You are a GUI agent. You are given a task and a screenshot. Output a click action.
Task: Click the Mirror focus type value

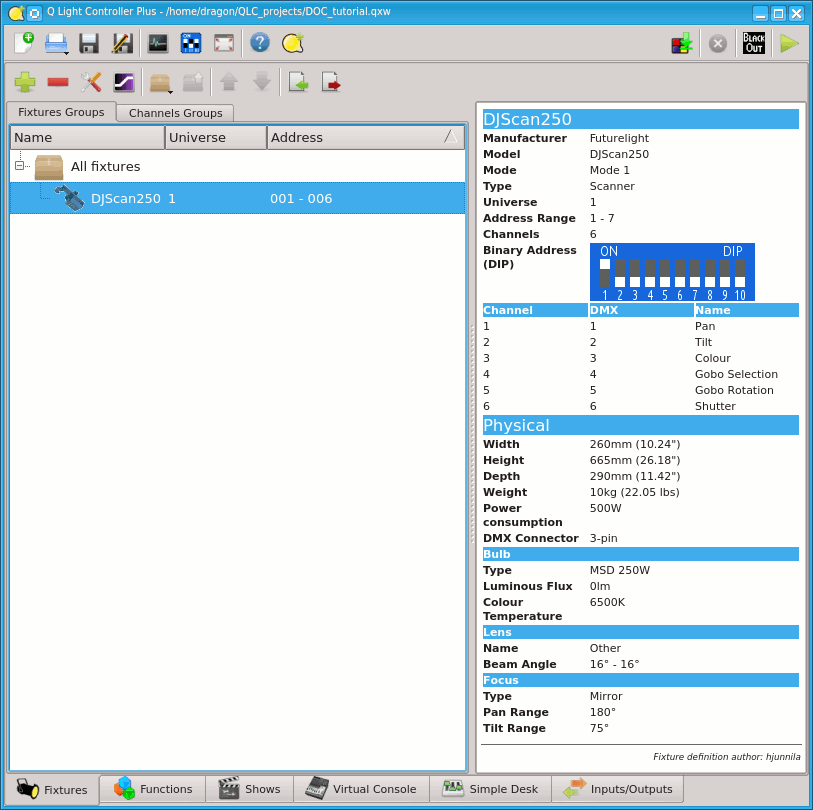coord(606,696)
